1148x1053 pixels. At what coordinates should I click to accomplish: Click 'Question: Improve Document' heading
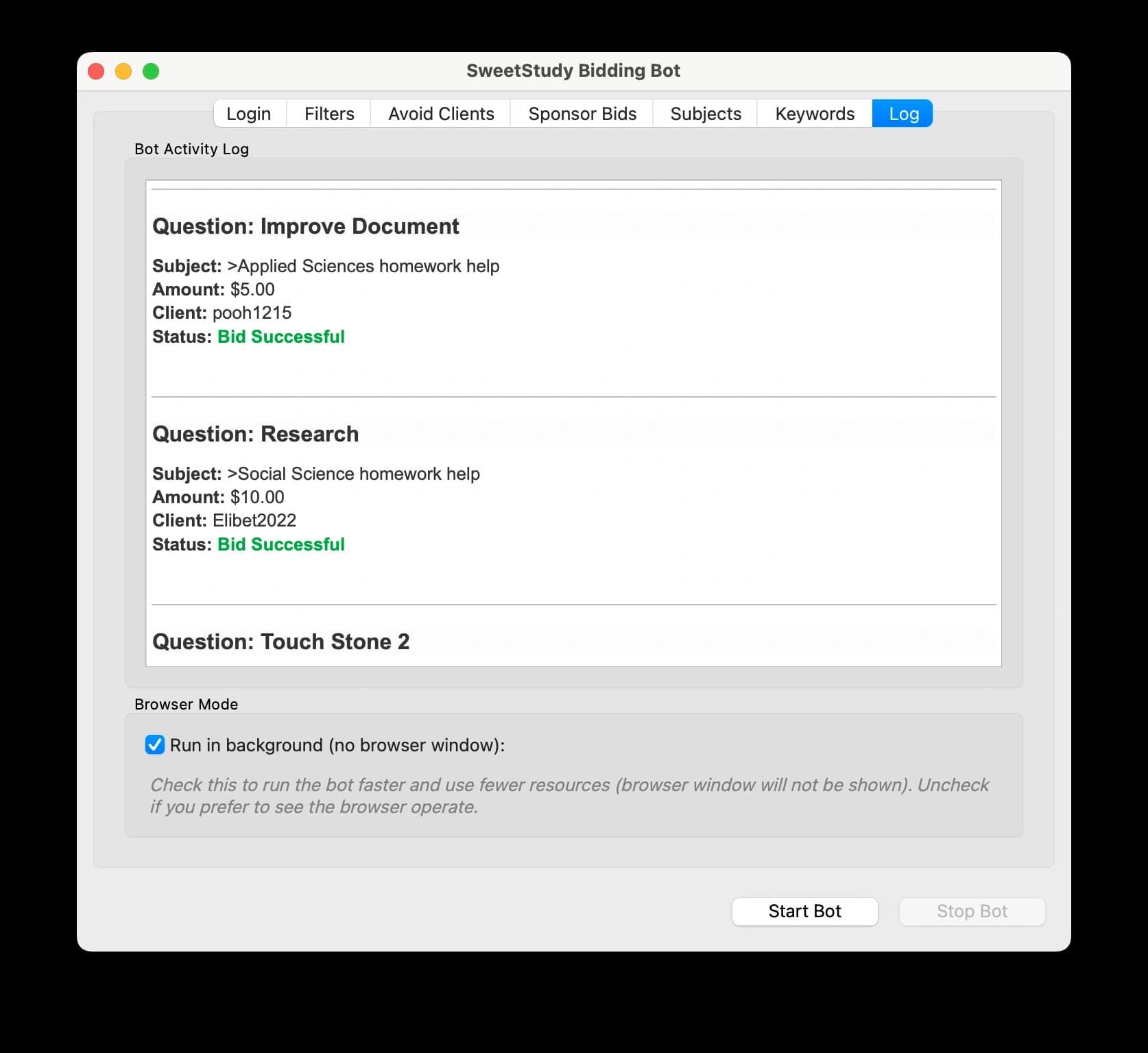[x=306, y=226]
